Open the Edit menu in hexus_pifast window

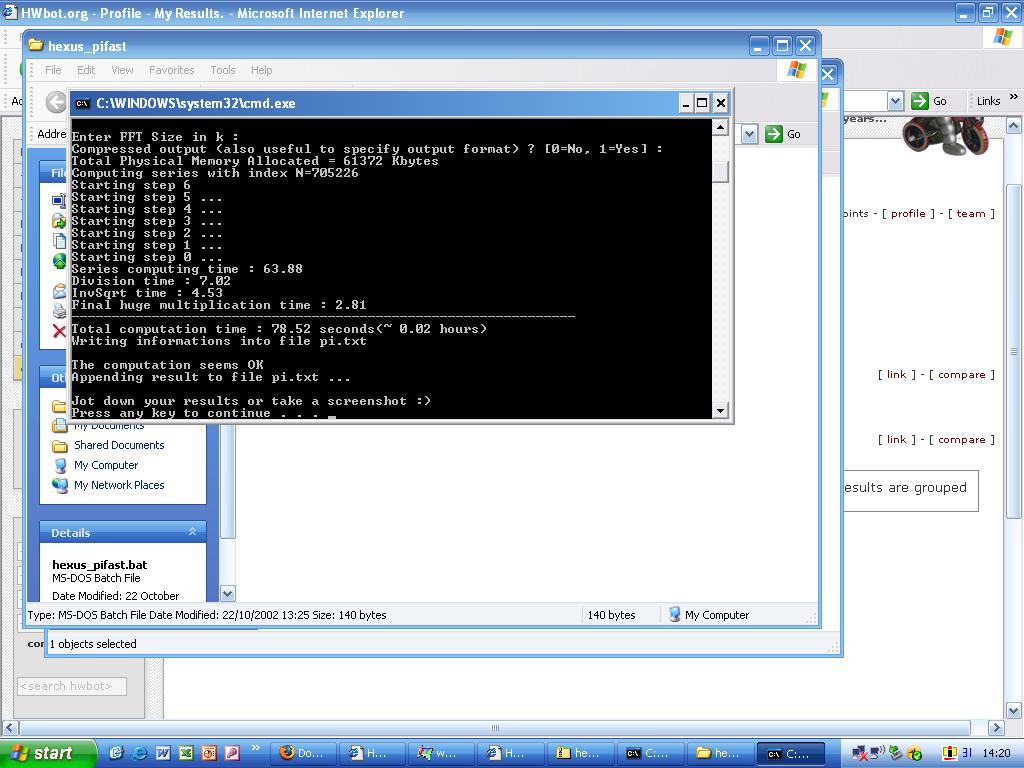click(x=86, y=70)
